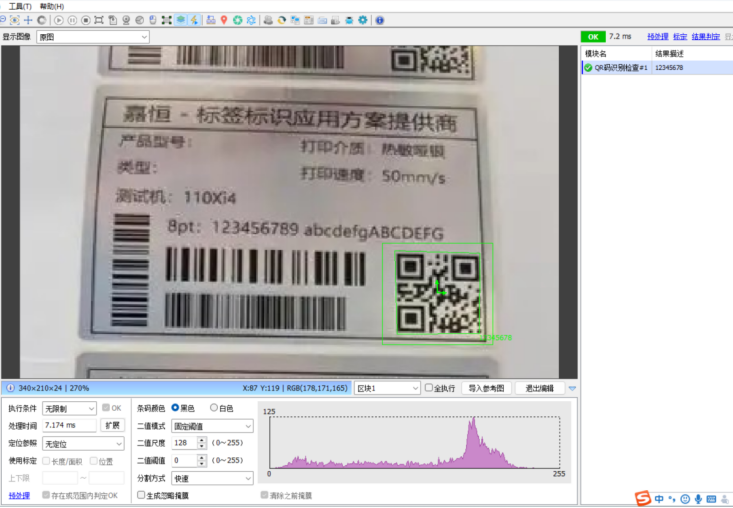Image resolution: width=733 pixels, height=508 pixels.
Task: Click the orange-blue refresh cycle icon
Action: [x=281, y=20]
